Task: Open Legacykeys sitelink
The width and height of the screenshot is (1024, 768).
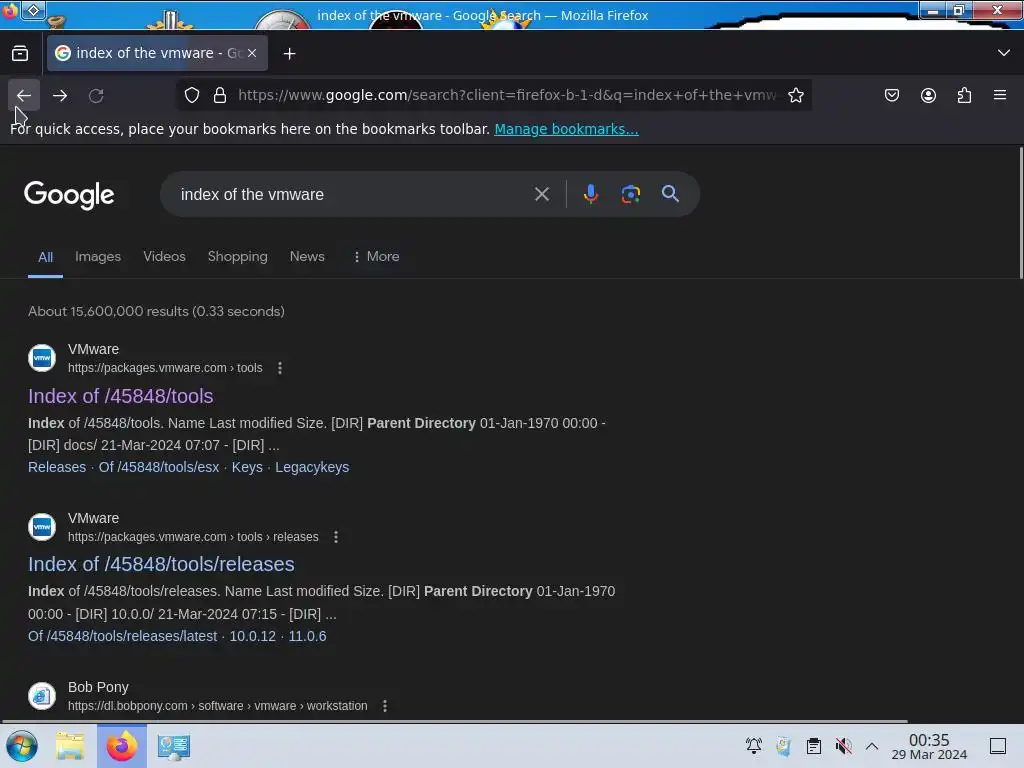Action: pyautogui.click(x=312, y=467)
